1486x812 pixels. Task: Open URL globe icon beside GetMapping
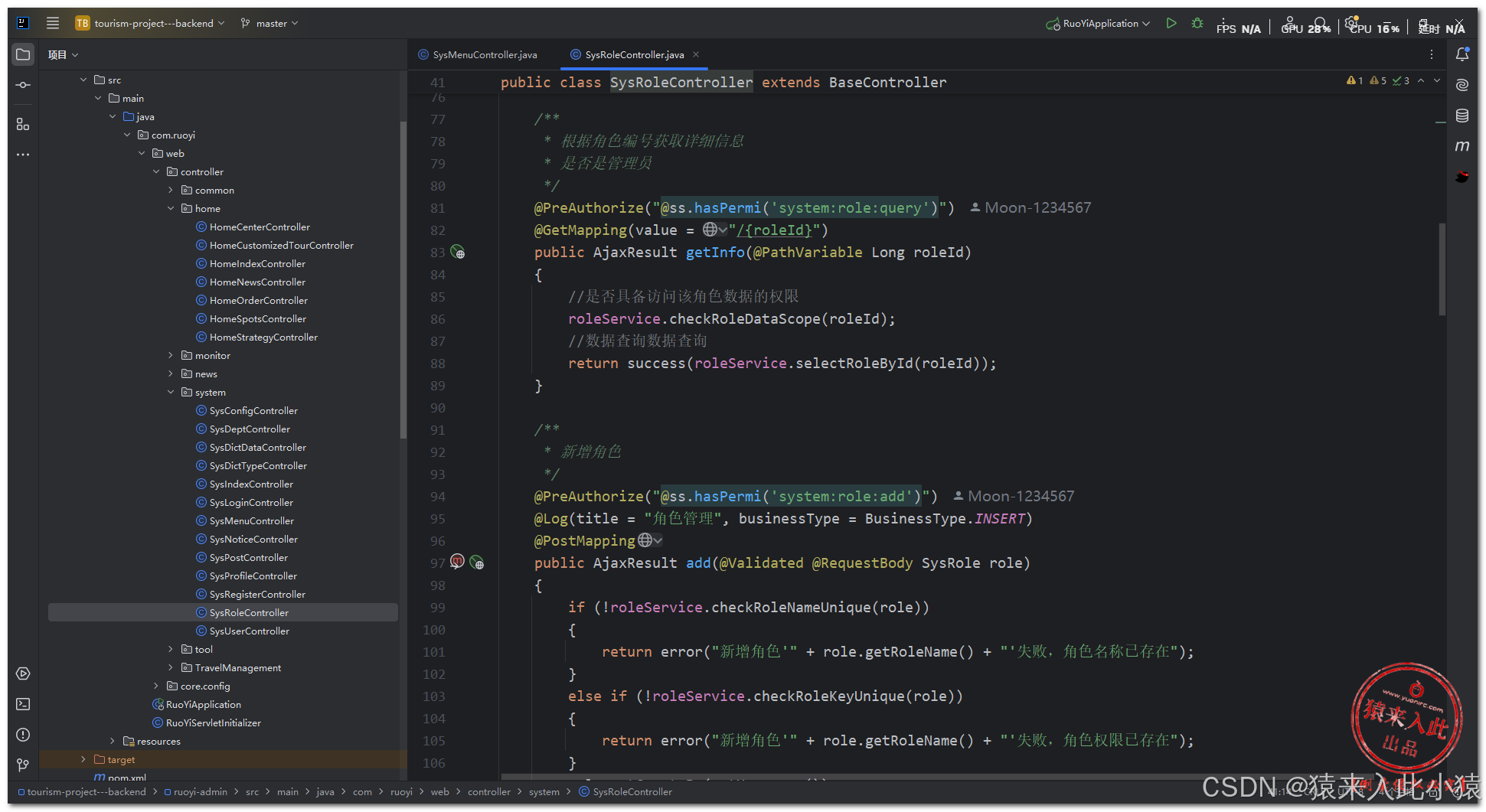coord(714,230)
